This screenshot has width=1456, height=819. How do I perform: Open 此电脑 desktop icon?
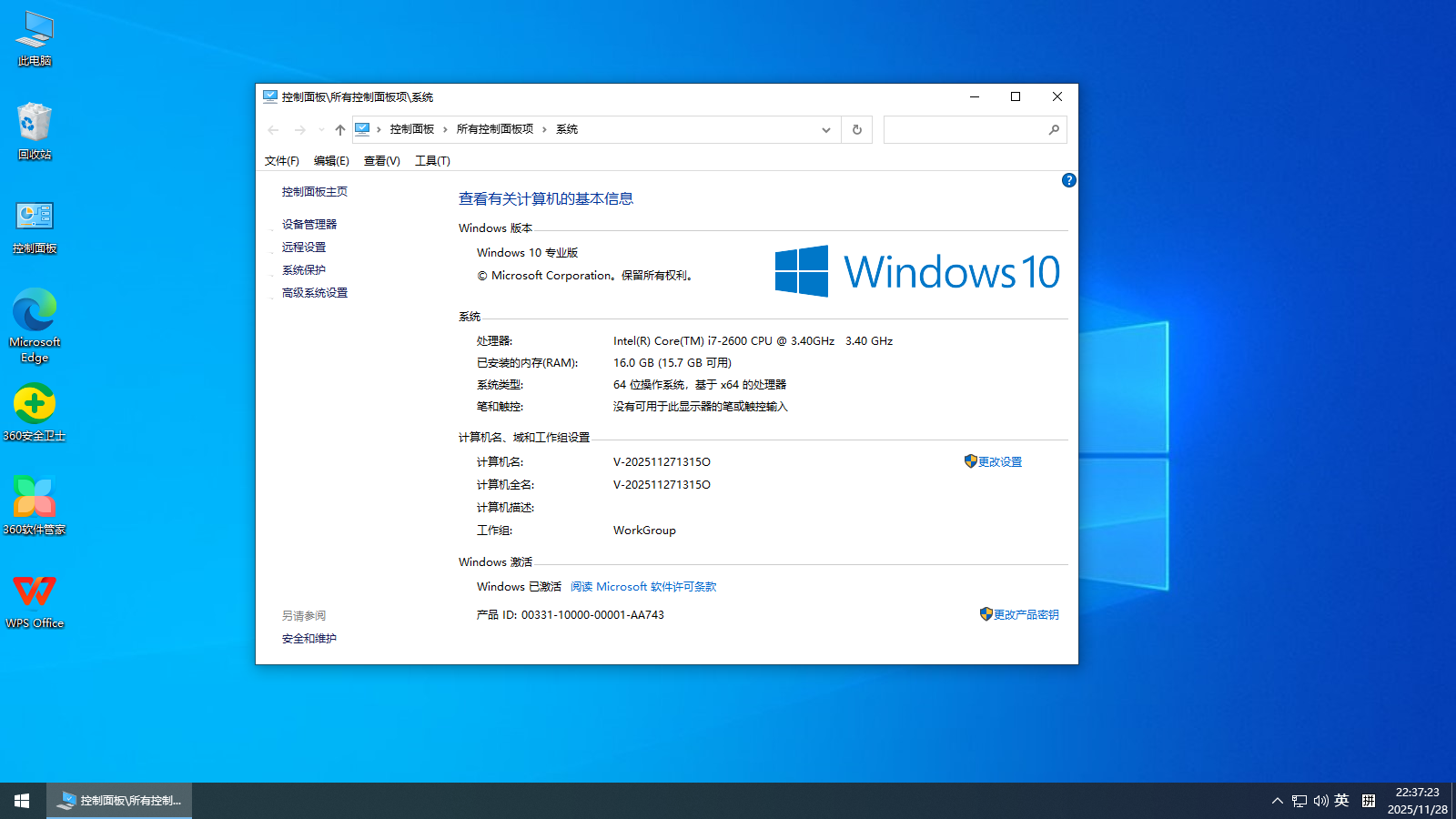coord(35,36)
